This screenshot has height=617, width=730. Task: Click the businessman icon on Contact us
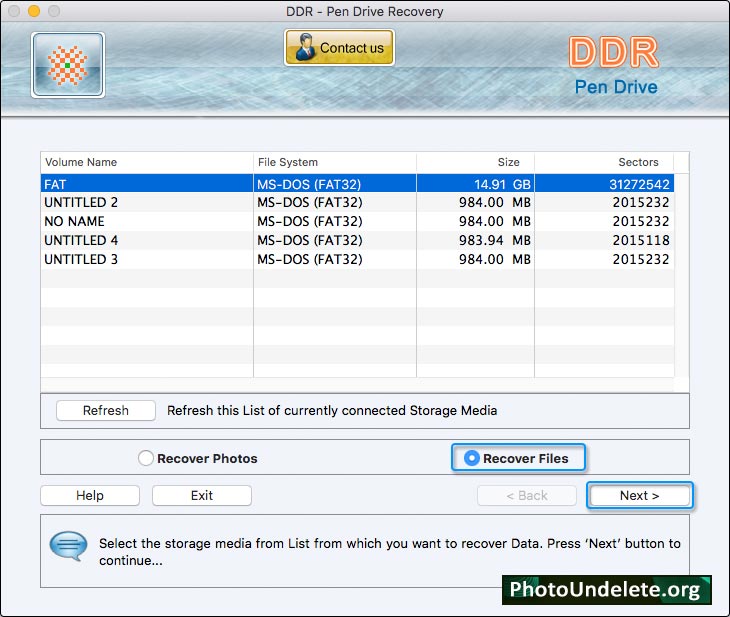click(305, 47)
